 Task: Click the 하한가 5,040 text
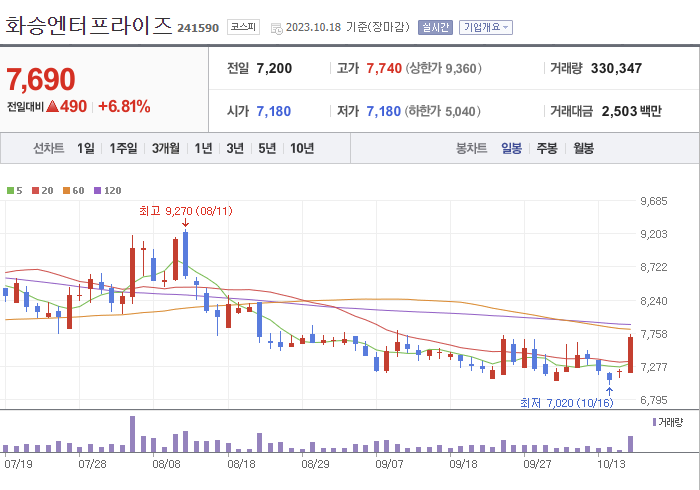442,111
